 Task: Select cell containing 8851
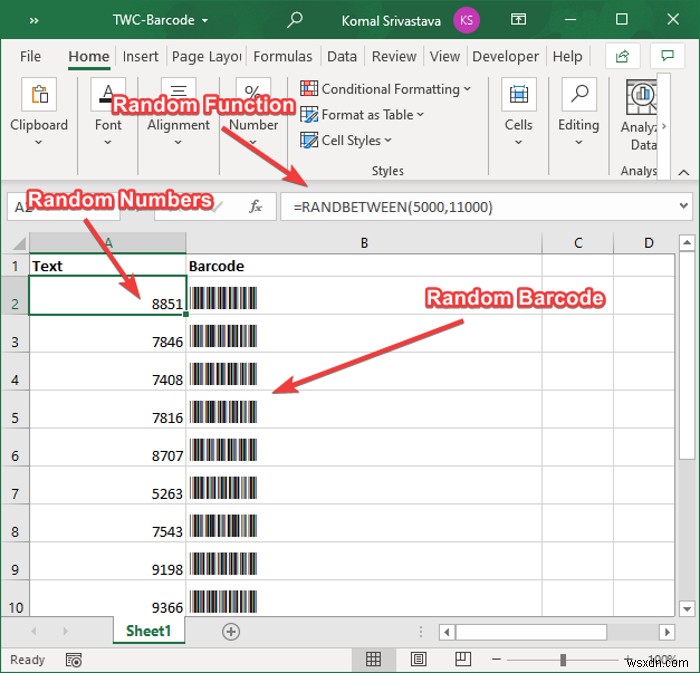108,295
